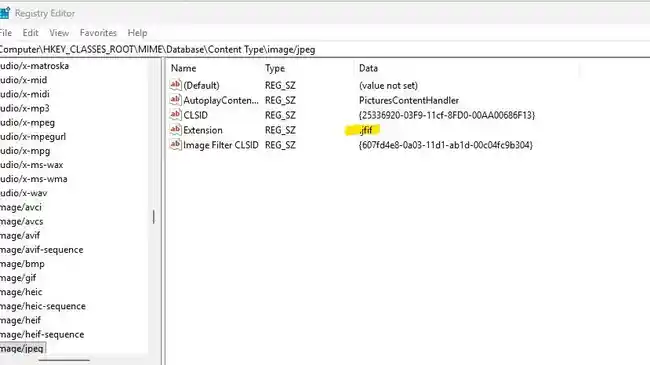The width and height of the screenshot is (650, 365).
Task: Click the Name column header
Action: point(183,68)
